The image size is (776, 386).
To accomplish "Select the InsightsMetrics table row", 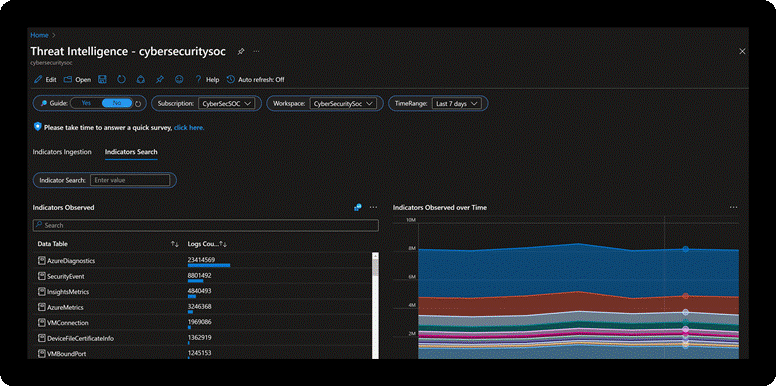I will (202, 292).
